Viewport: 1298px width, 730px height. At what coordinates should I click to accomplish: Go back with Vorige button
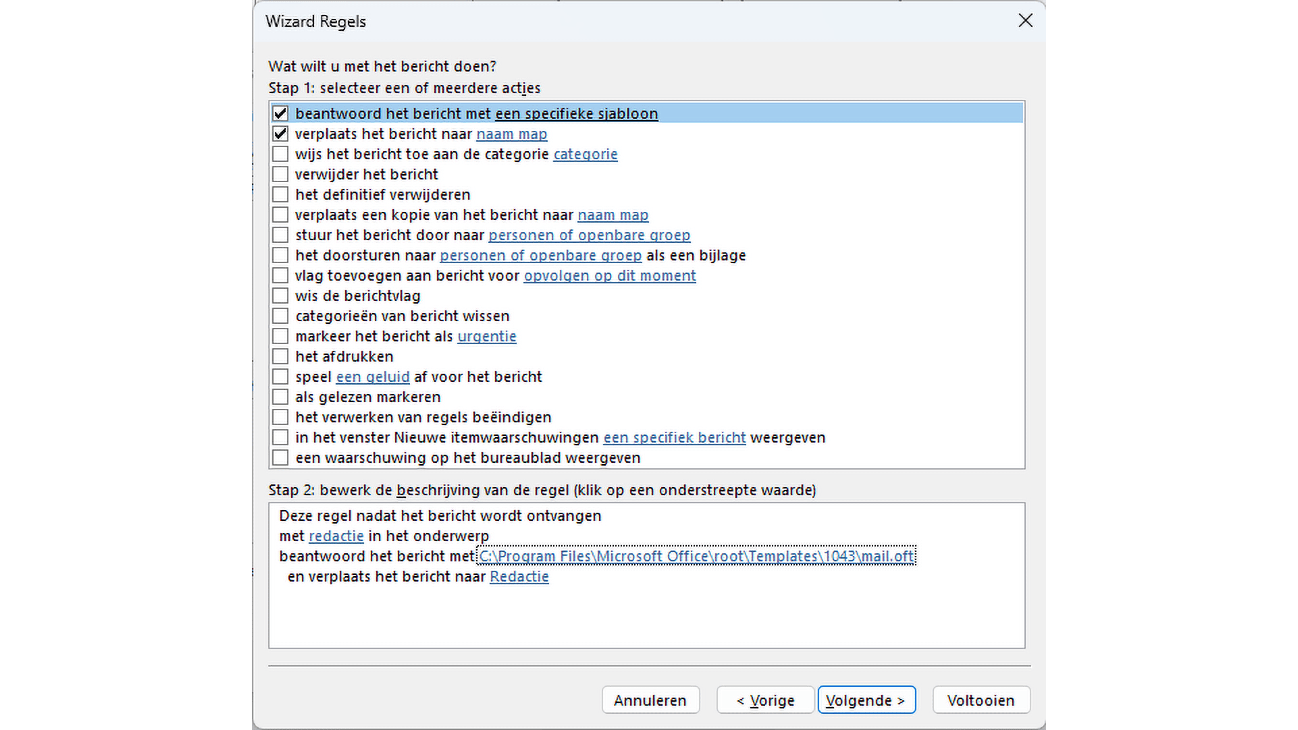pyautogui.click(x=765, y=700)
